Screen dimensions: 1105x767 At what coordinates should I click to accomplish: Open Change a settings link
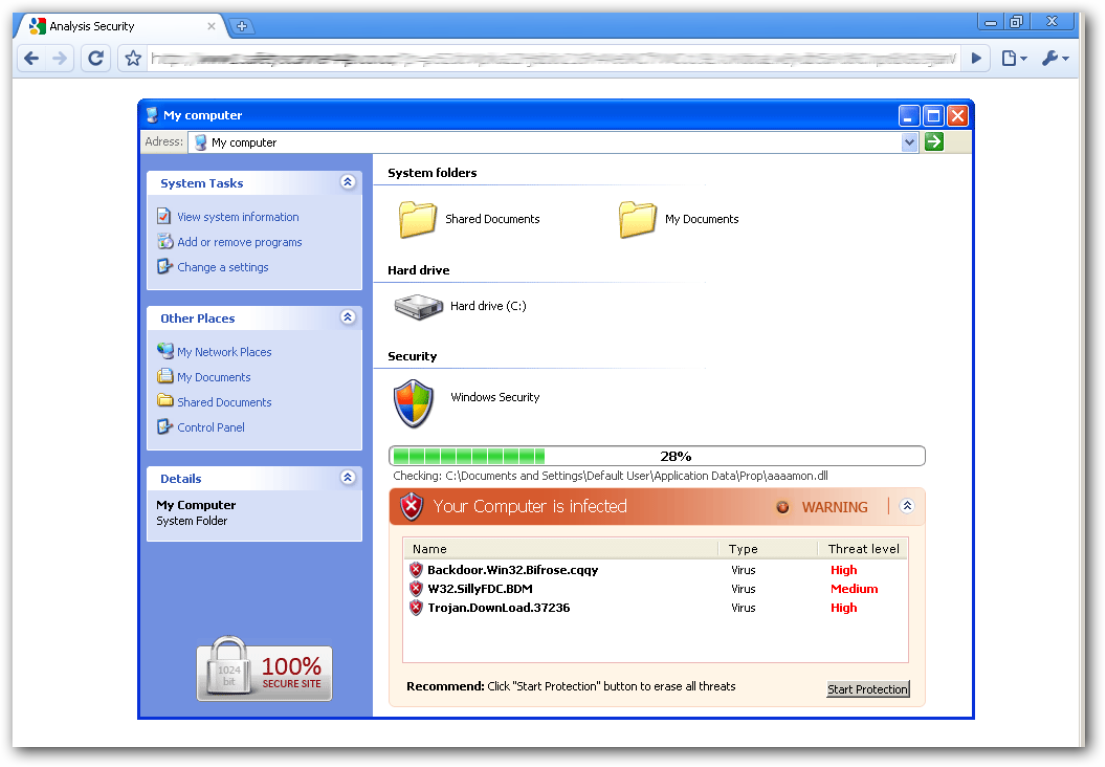tap(223, 268)
